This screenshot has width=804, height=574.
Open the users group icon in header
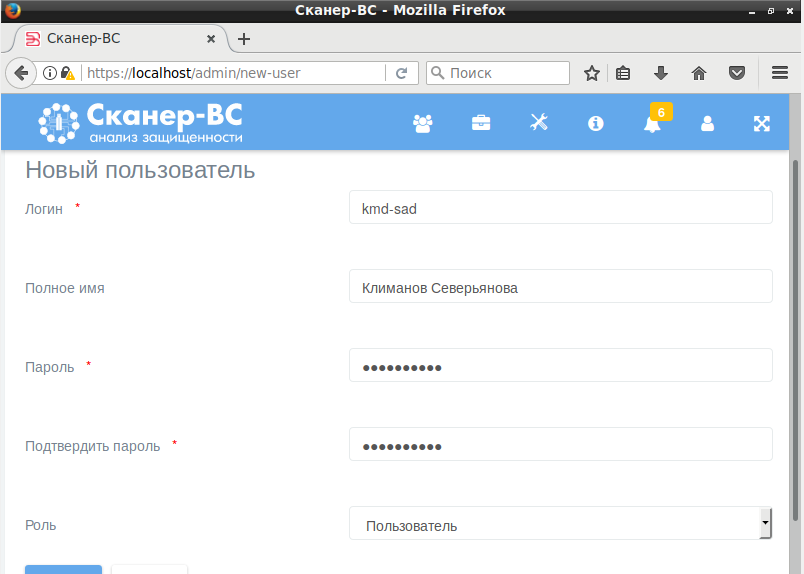tap(423, 124)
